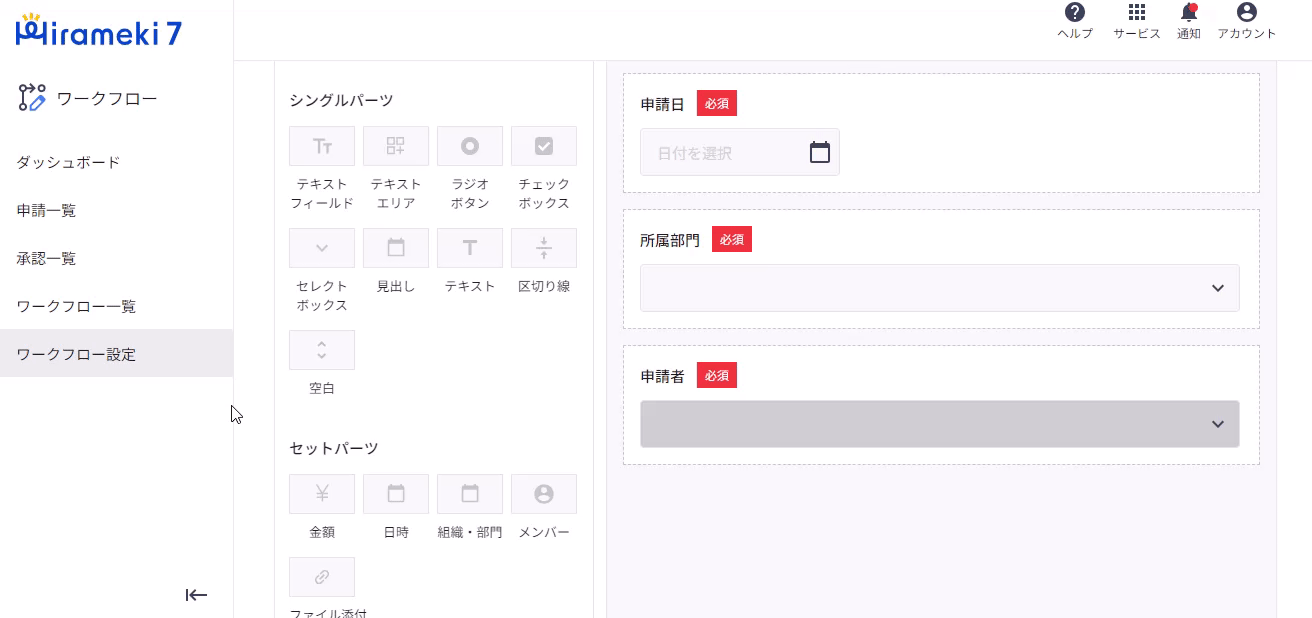Select the チェックボックス part icon
This screenshot has height=618, width=1312.
tap(544, 146)
